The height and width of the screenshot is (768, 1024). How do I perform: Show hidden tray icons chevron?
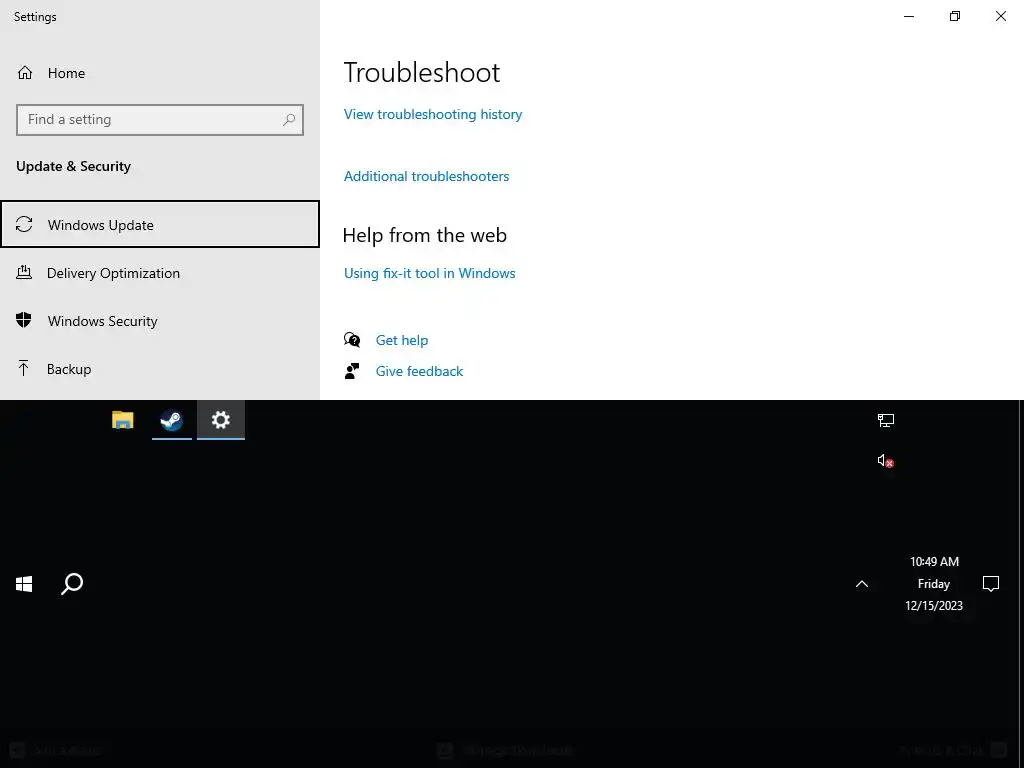[x=862, y=584]
